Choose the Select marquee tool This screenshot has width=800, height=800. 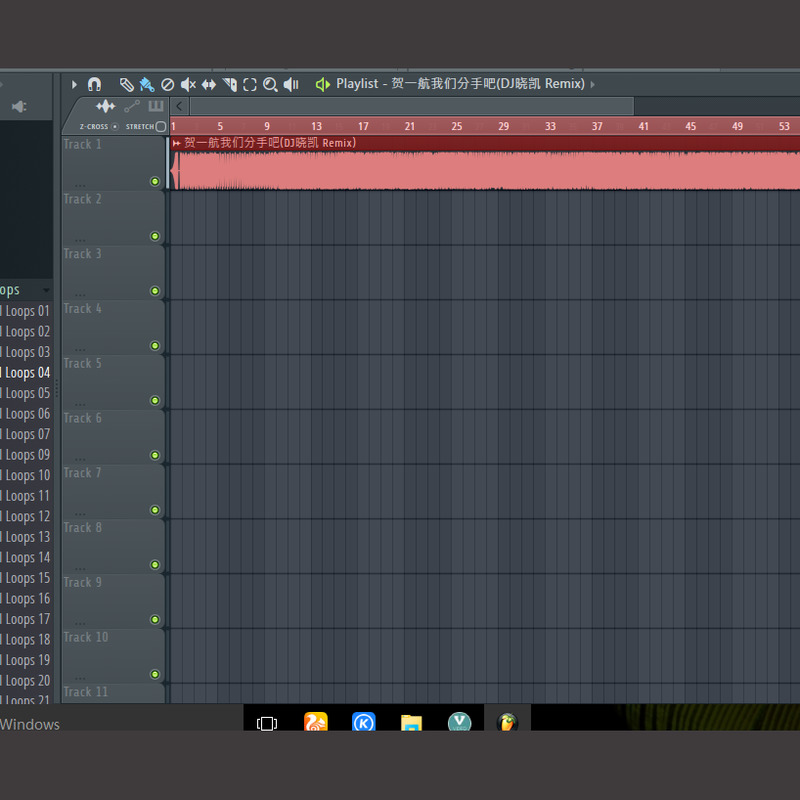coord(249,85)
